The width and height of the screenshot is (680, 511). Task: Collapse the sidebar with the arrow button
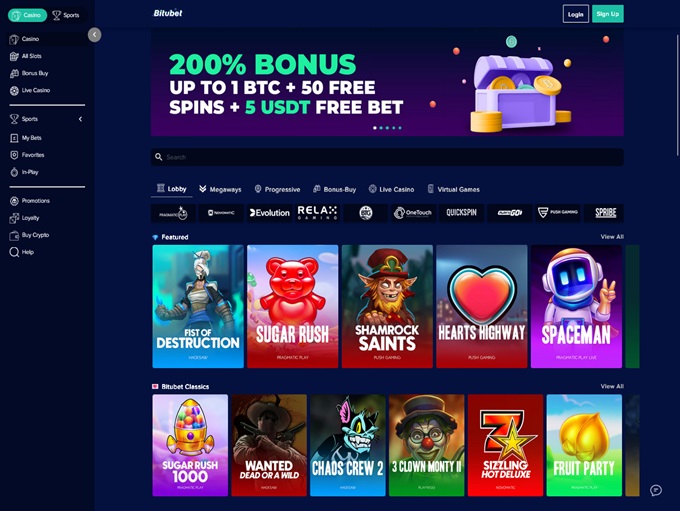95,35
